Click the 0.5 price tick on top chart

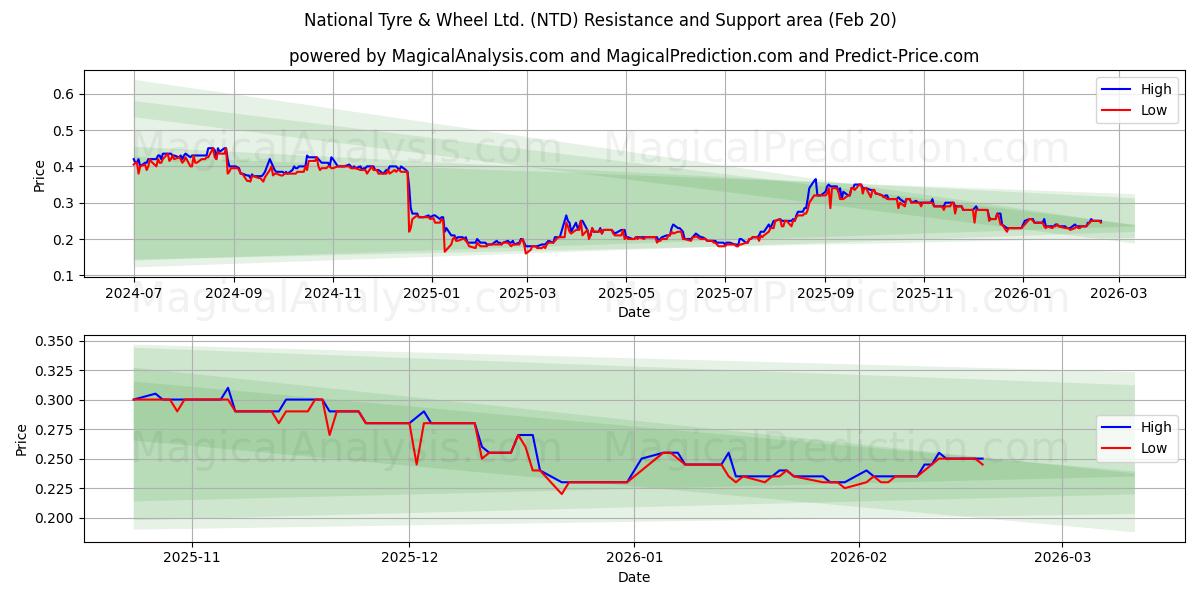[66, 131]
